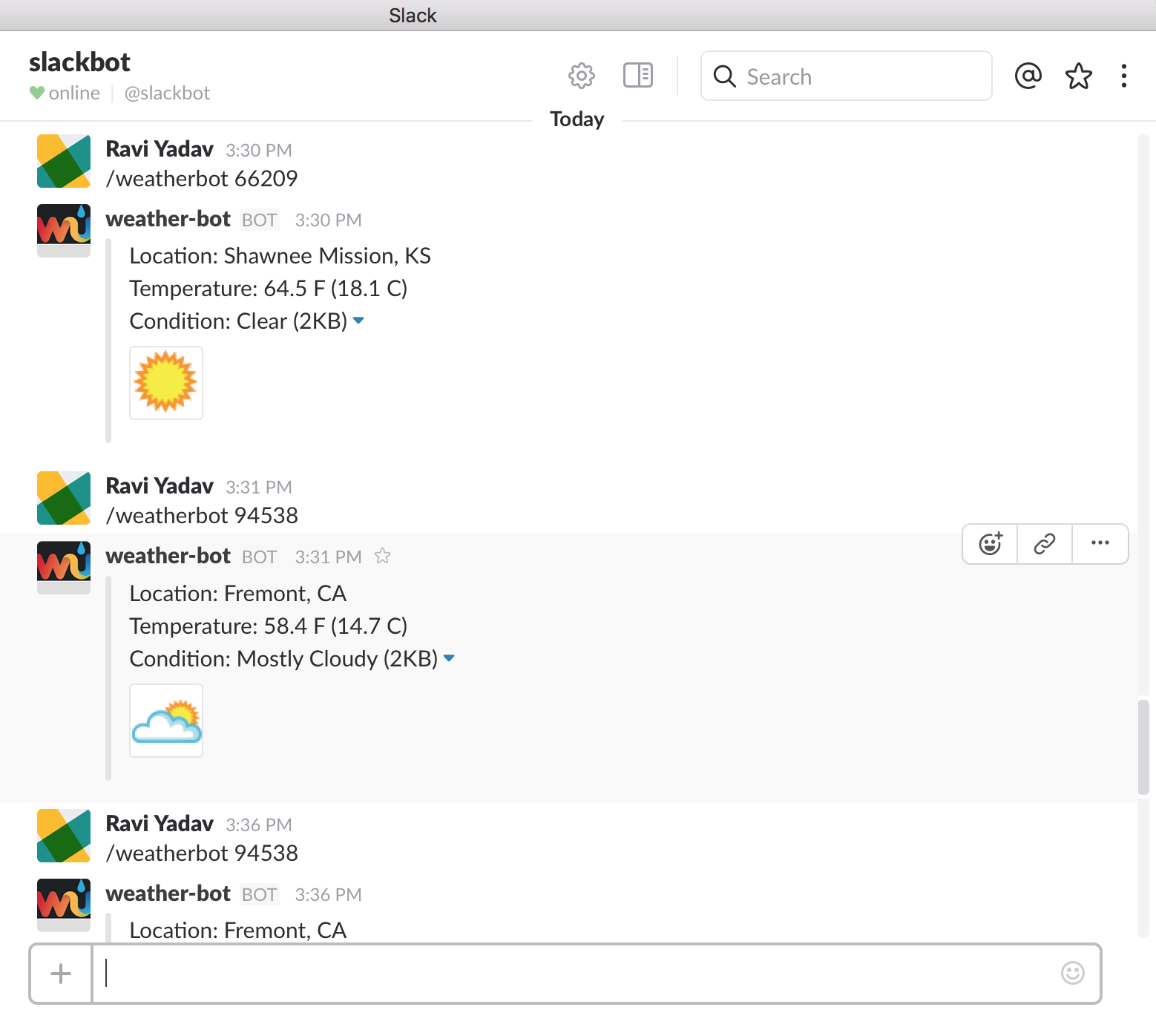Open weather-bot name on 3:31 PM message
The image size is (1156, 1036).
coord(168,556)
